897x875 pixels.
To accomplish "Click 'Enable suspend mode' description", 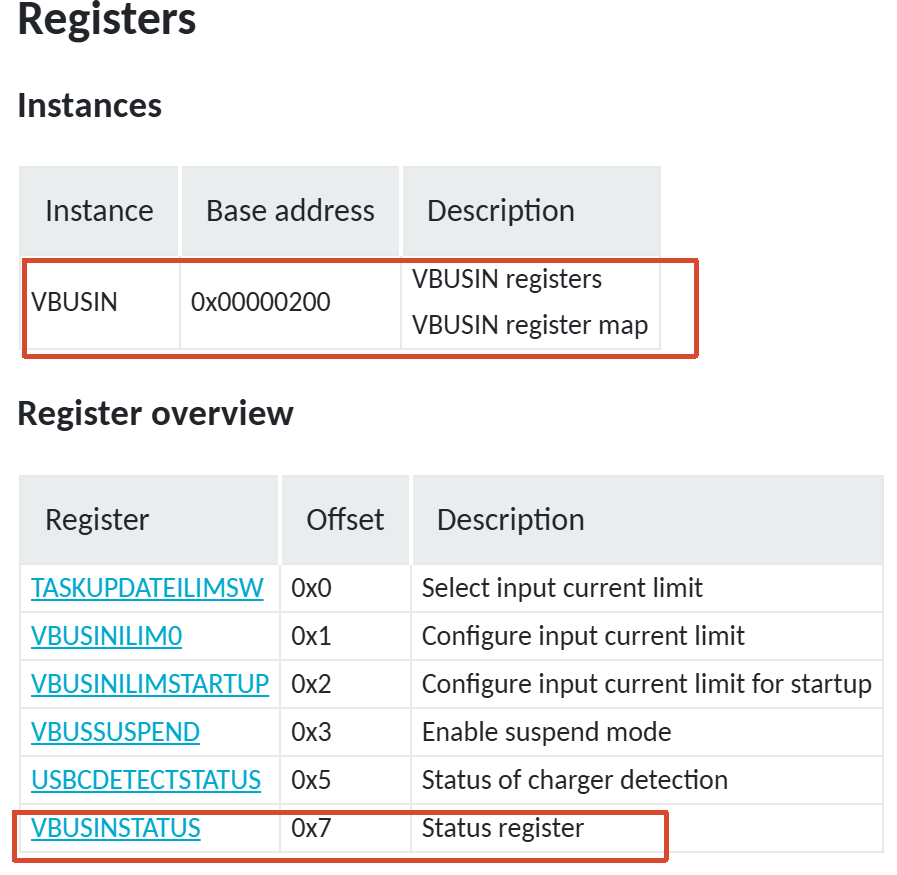I will pos(546,732).
